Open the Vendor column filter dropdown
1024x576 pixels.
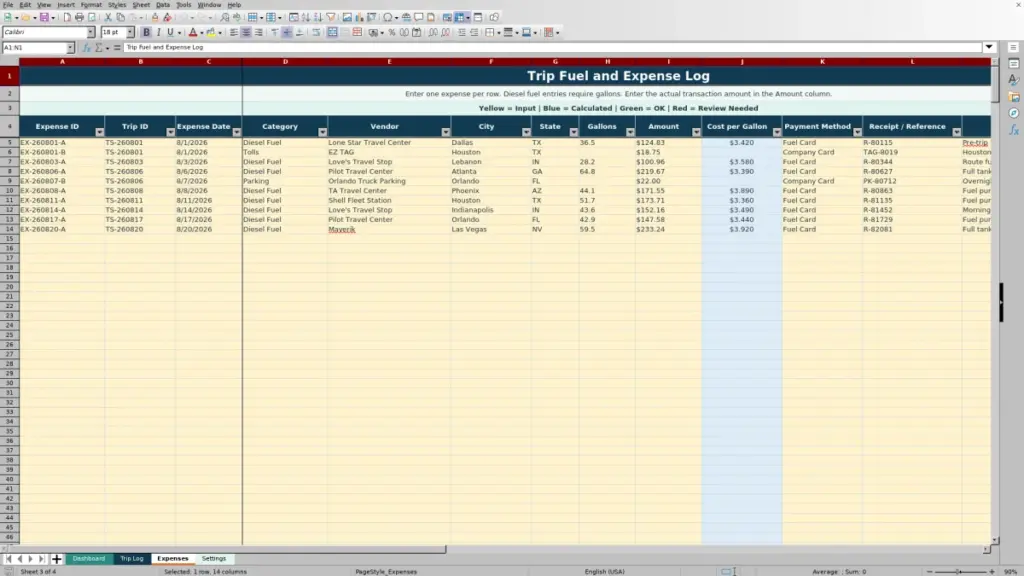446,132
